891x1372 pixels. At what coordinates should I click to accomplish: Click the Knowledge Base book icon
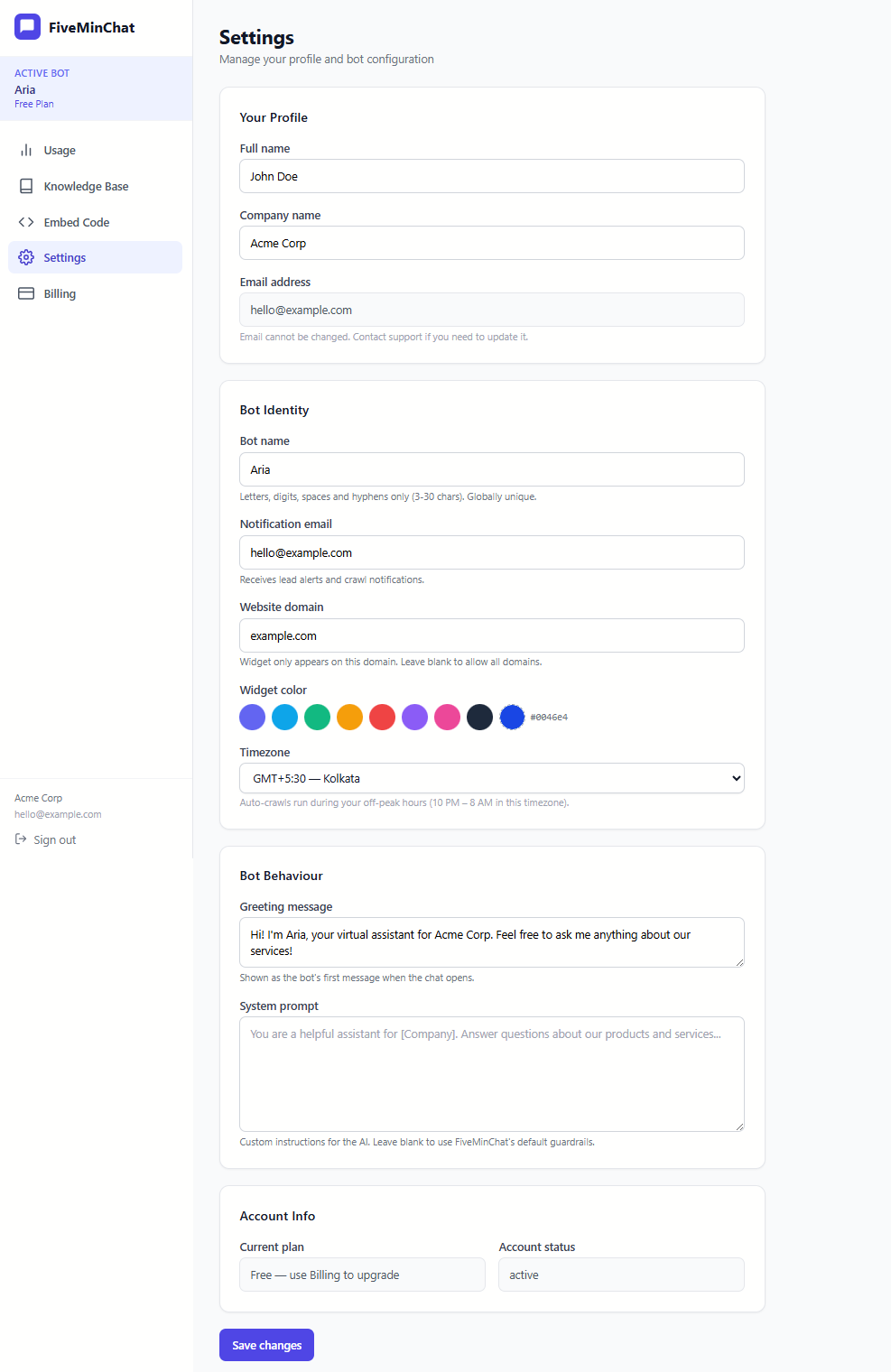(x=26, y=186)
